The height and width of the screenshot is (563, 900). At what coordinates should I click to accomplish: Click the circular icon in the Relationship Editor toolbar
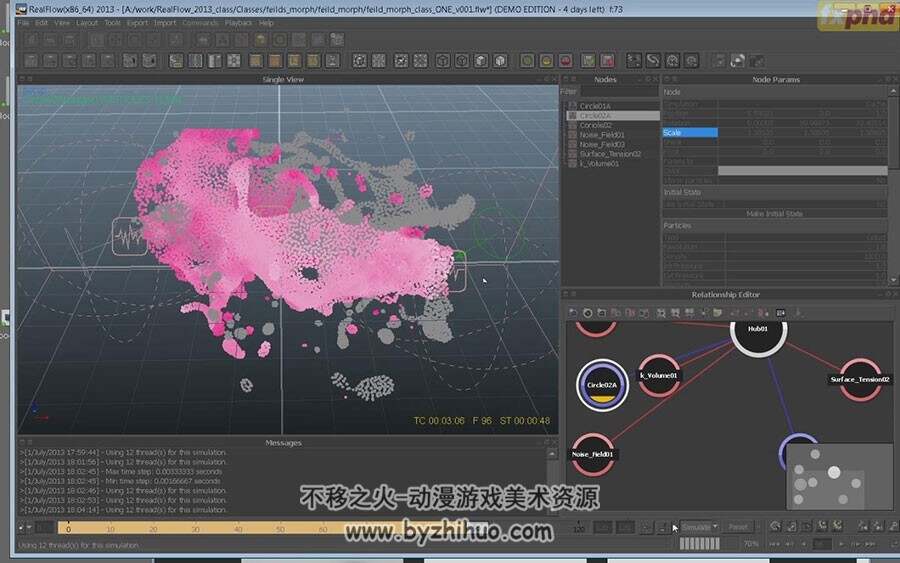(x=587, y=313)
